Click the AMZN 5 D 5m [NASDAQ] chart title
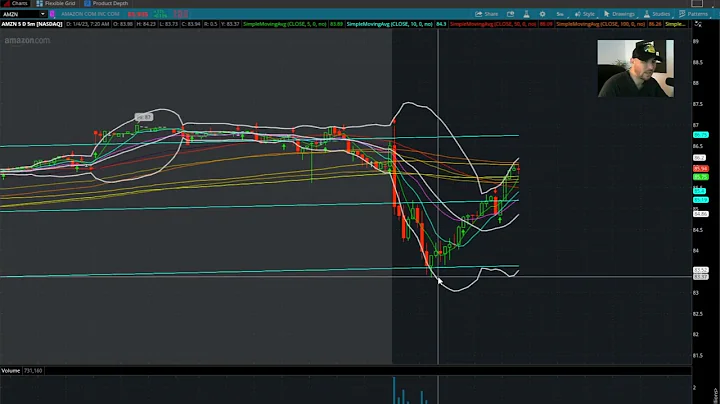720x404 pixels. point(32,24)
